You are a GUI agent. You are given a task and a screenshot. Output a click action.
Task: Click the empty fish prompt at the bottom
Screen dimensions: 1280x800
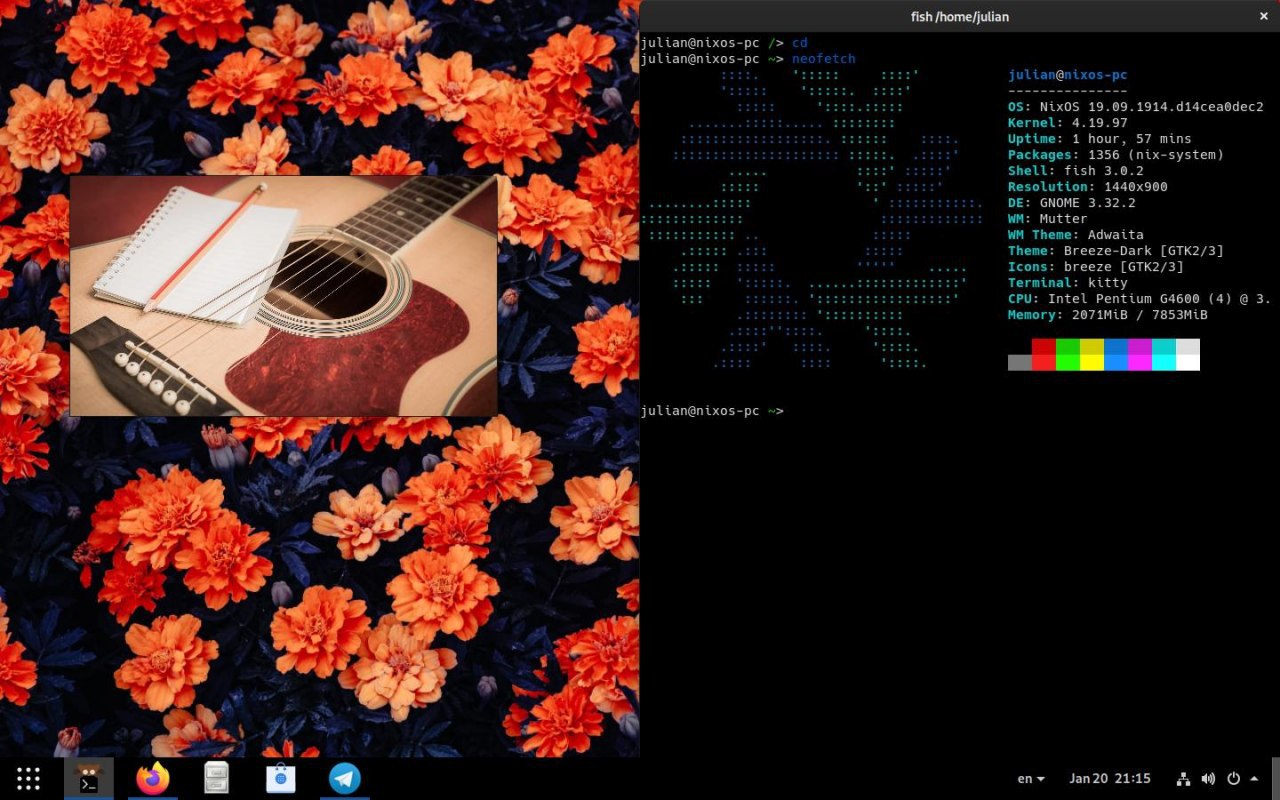[712, 411]
